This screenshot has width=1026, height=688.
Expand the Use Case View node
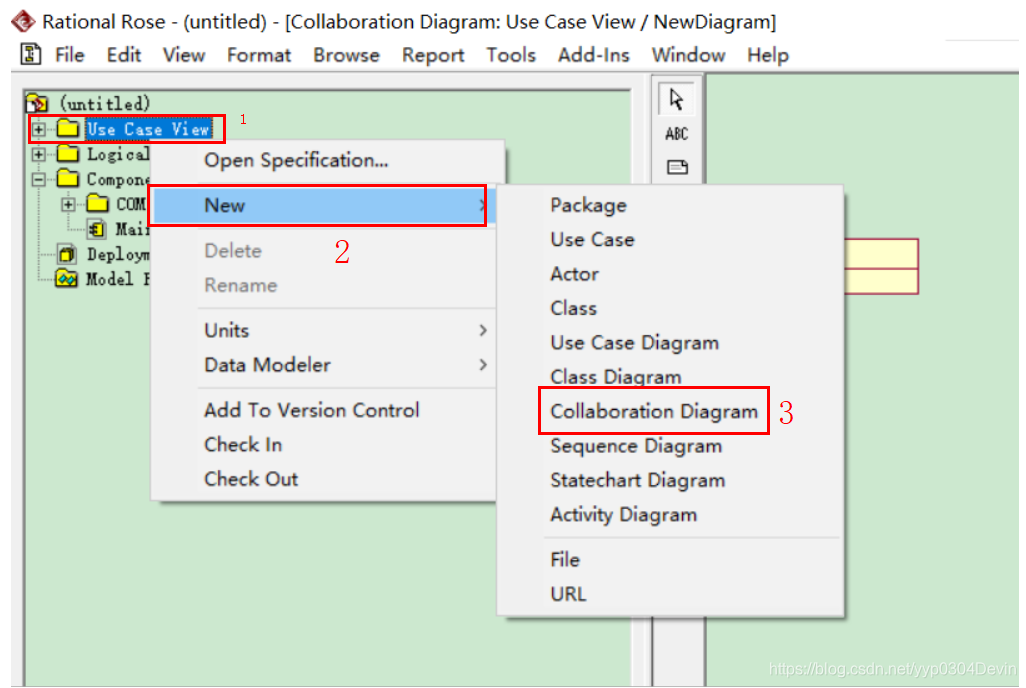coord(39,129)
